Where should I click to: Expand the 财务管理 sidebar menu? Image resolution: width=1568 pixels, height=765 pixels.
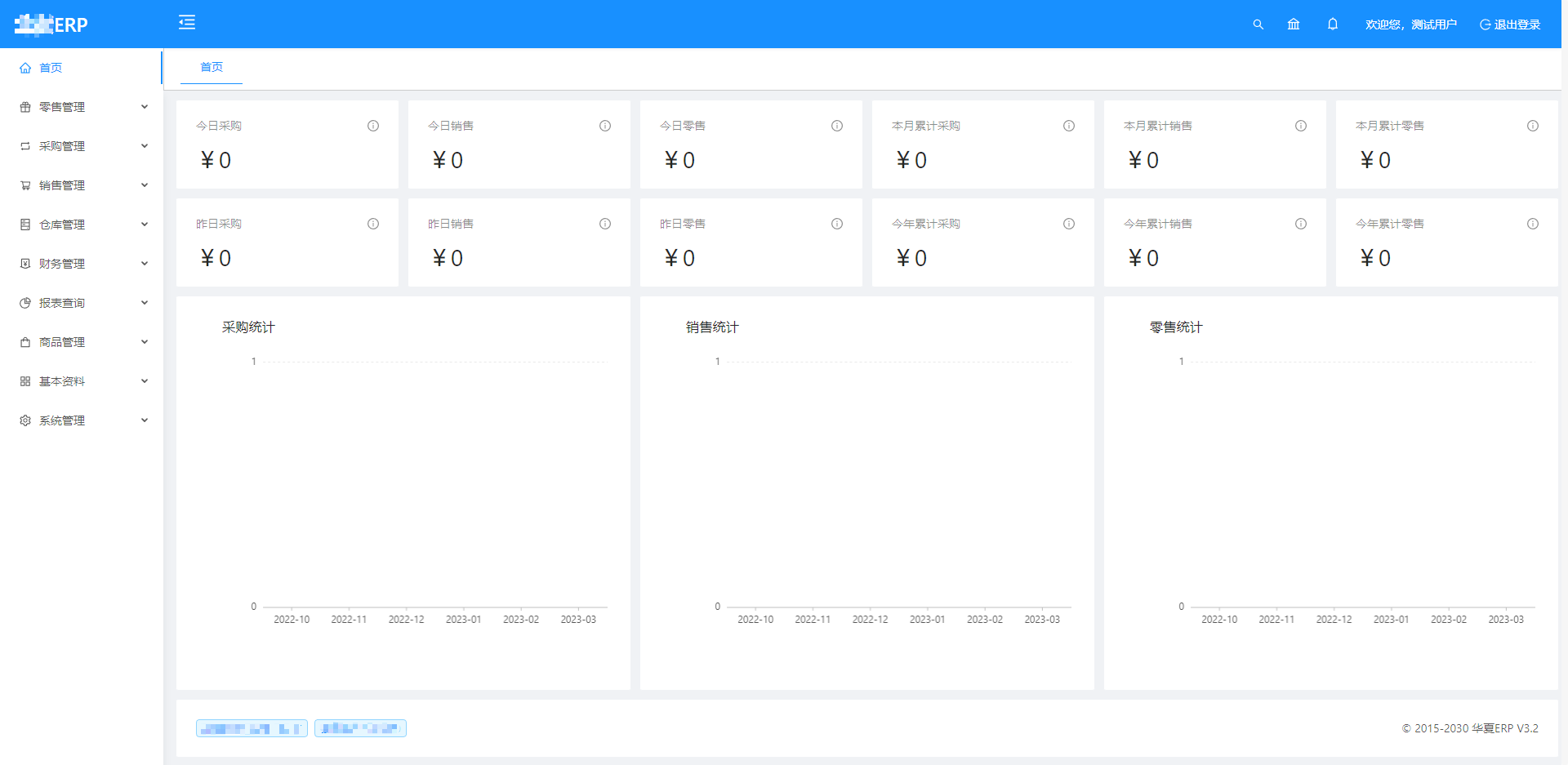tap(82, 264)
